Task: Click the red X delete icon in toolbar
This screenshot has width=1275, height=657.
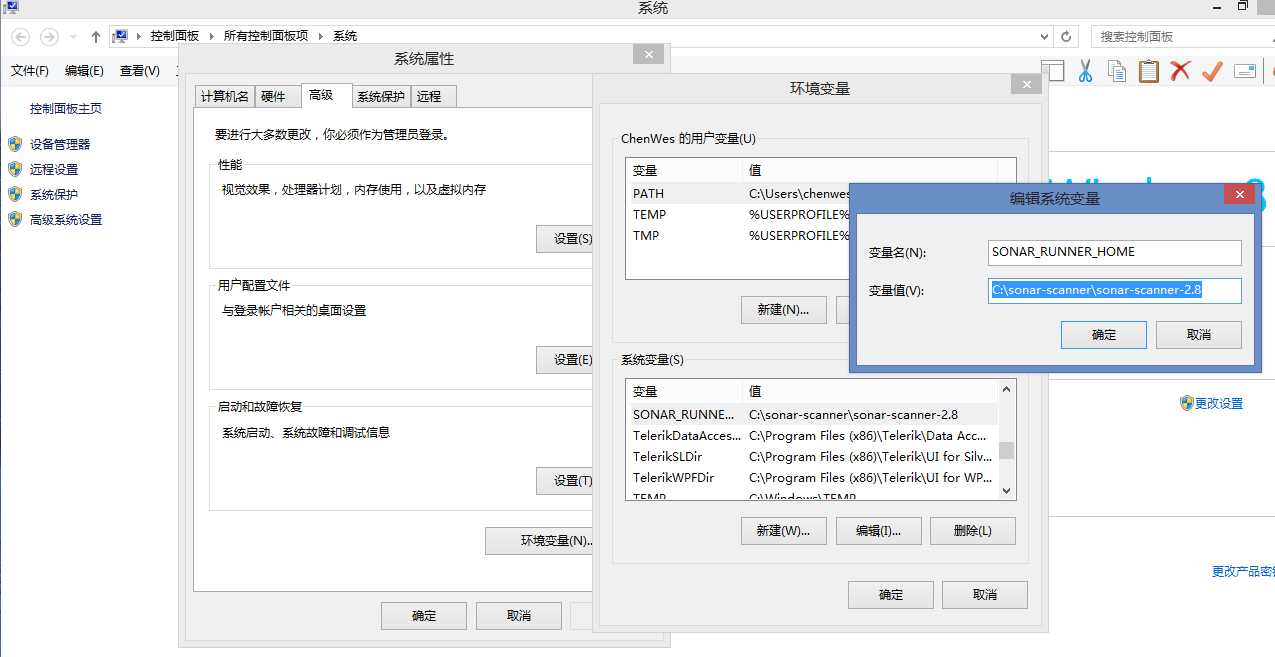Action: pyautogui.click(x=1181, y=71)
